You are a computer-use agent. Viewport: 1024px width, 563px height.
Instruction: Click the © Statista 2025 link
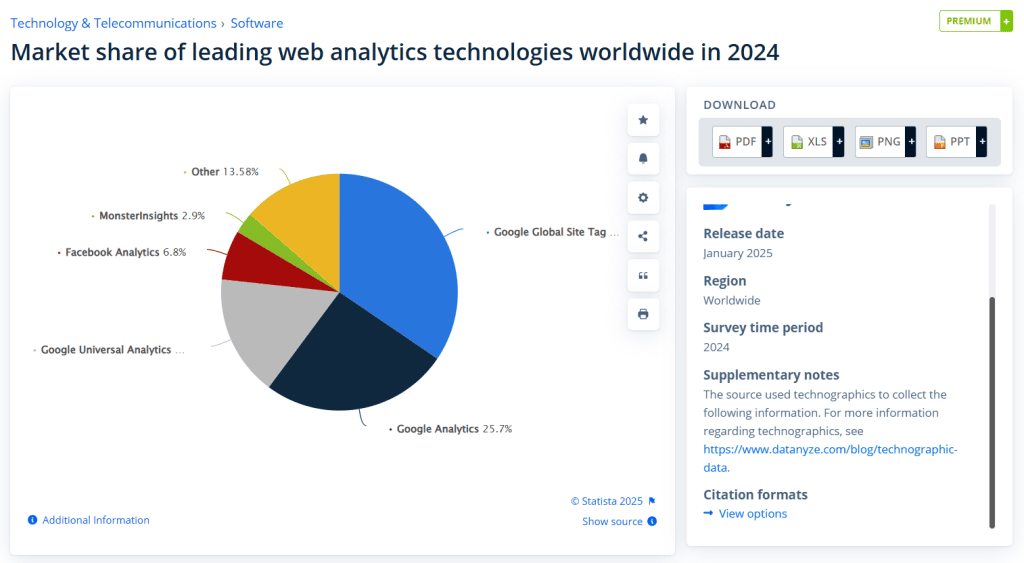coord(607,501)
